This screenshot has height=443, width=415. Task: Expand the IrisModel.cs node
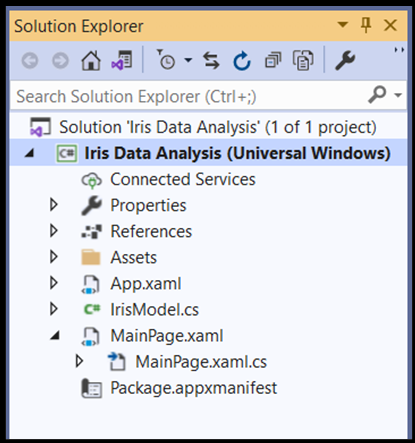tap(53, 309)
